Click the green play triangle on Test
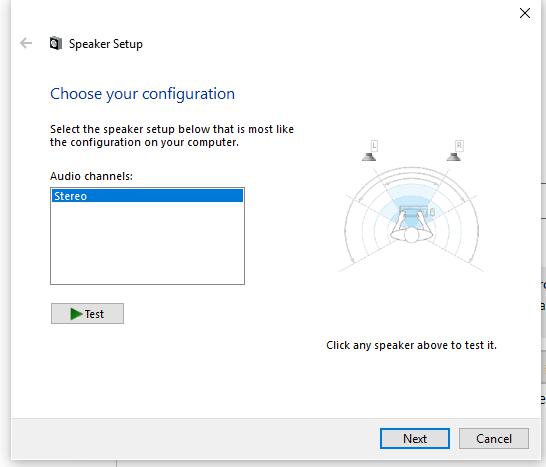This screenshot has width=546, height=467. tap(76, 314)
